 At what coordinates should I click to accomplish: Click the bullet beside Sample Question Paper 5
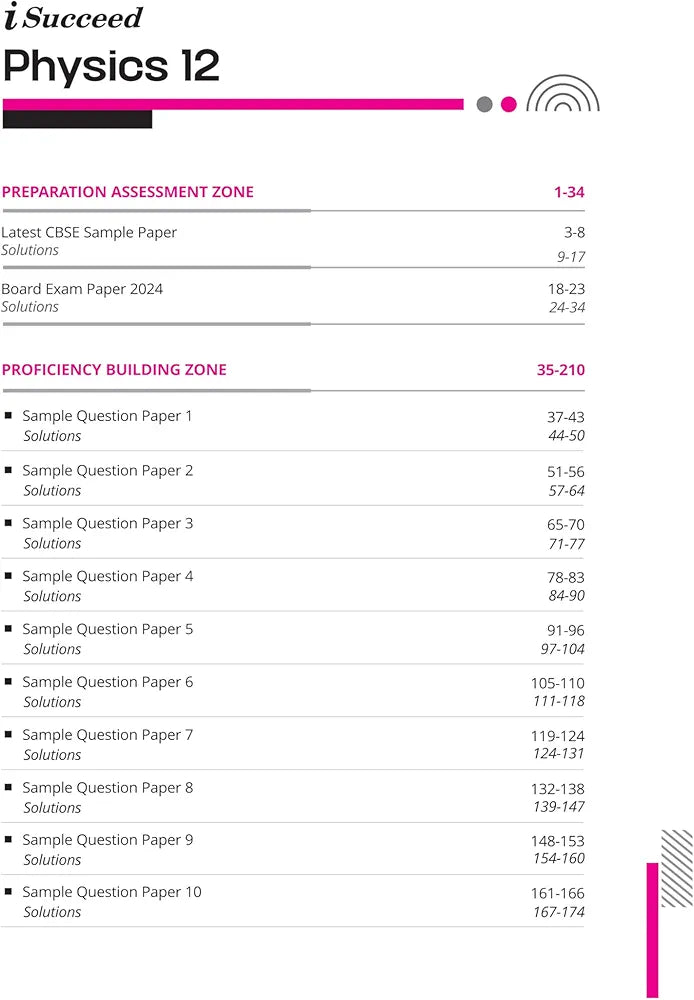(9, 628)
